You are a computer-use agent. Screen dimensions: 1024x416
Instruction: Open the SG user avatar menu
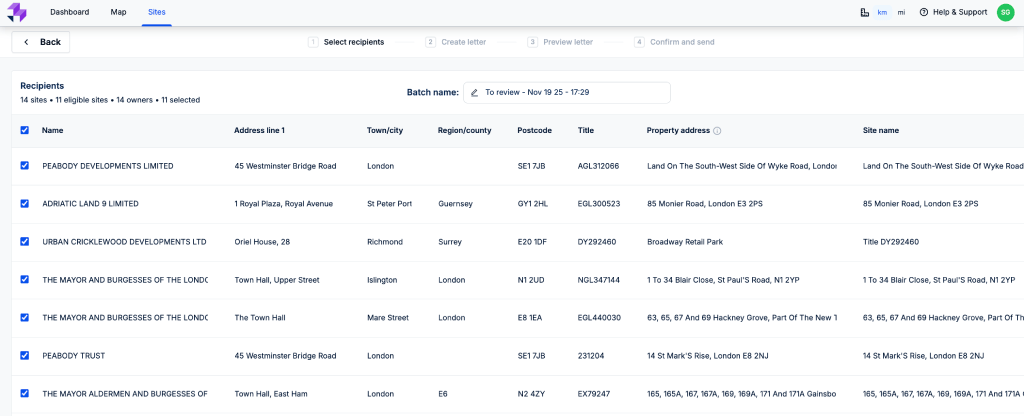(1005, 12)
